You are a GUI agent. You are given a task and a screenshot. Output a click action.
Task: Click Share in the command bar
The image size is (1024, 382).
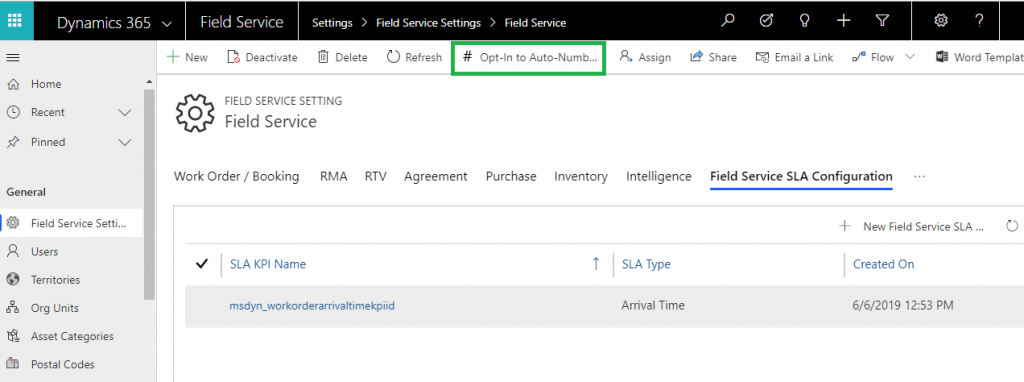pos(713,57)
